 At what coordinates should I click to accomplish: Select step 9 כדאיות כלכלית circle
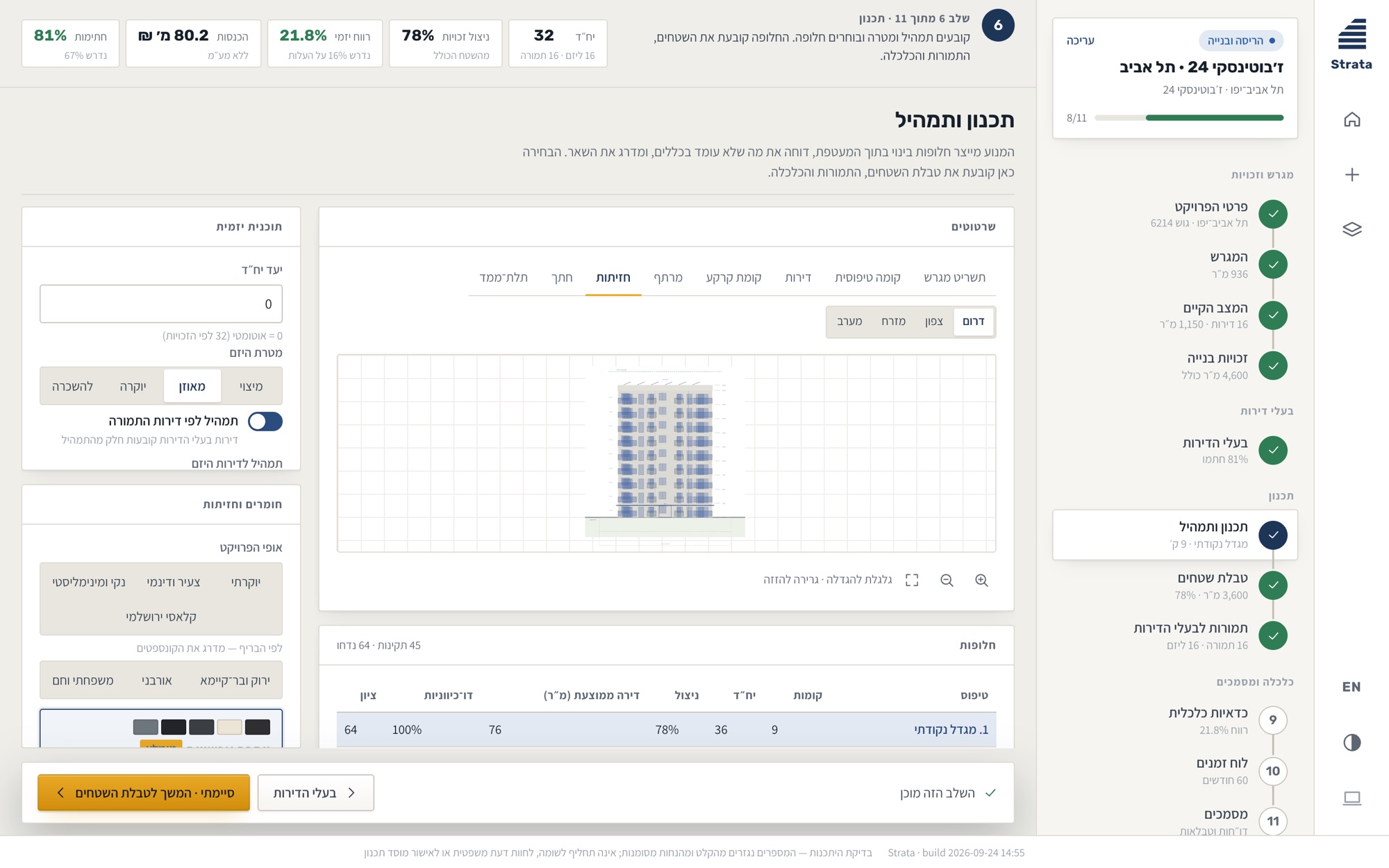[1272, 720]
